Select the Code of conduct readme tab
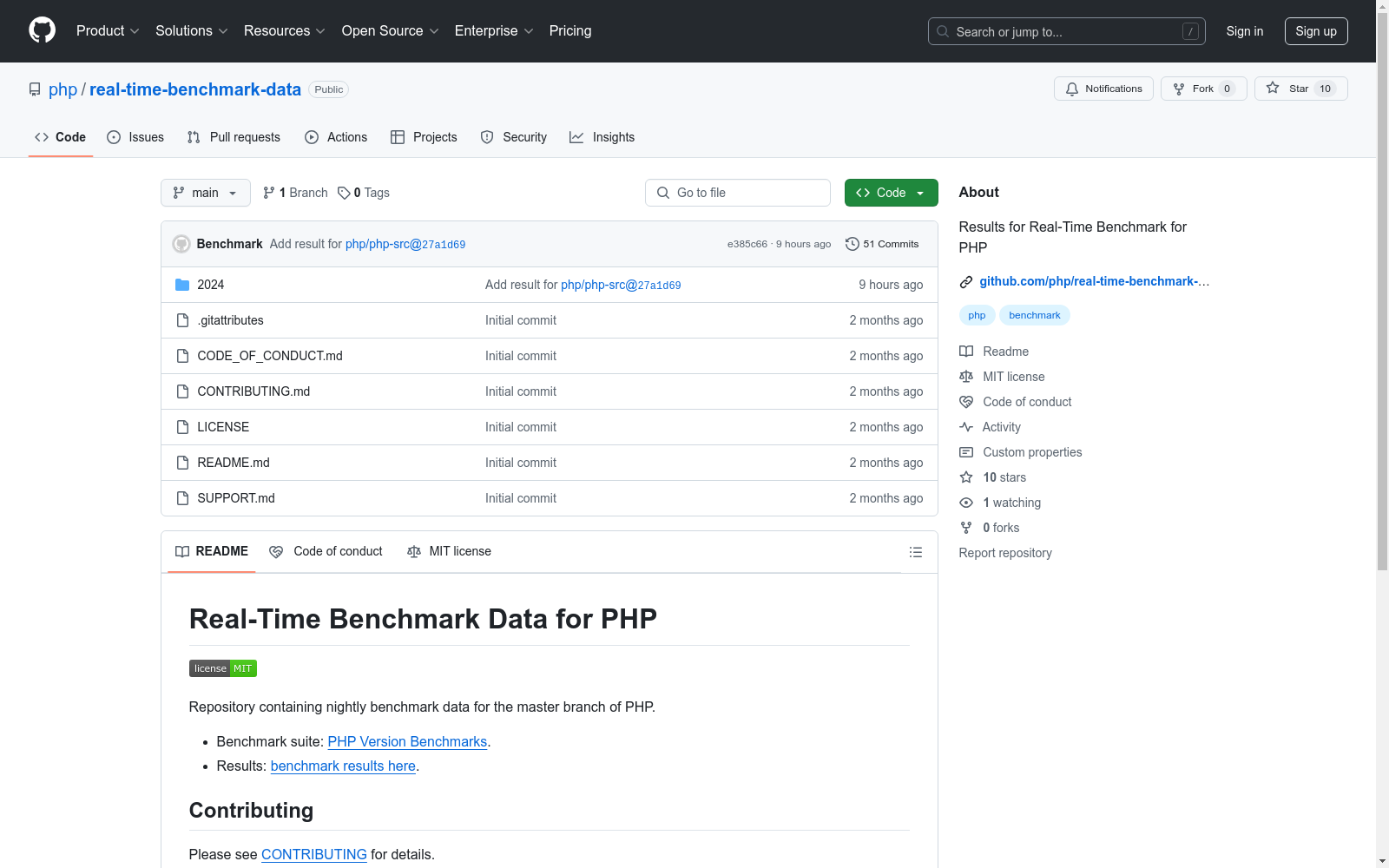The height and width of the screenshot is (868, 1389). 326,552
